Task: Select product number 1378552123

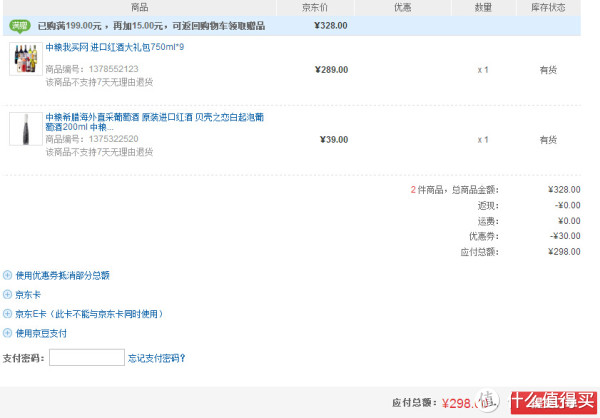Action: (113, 69)
